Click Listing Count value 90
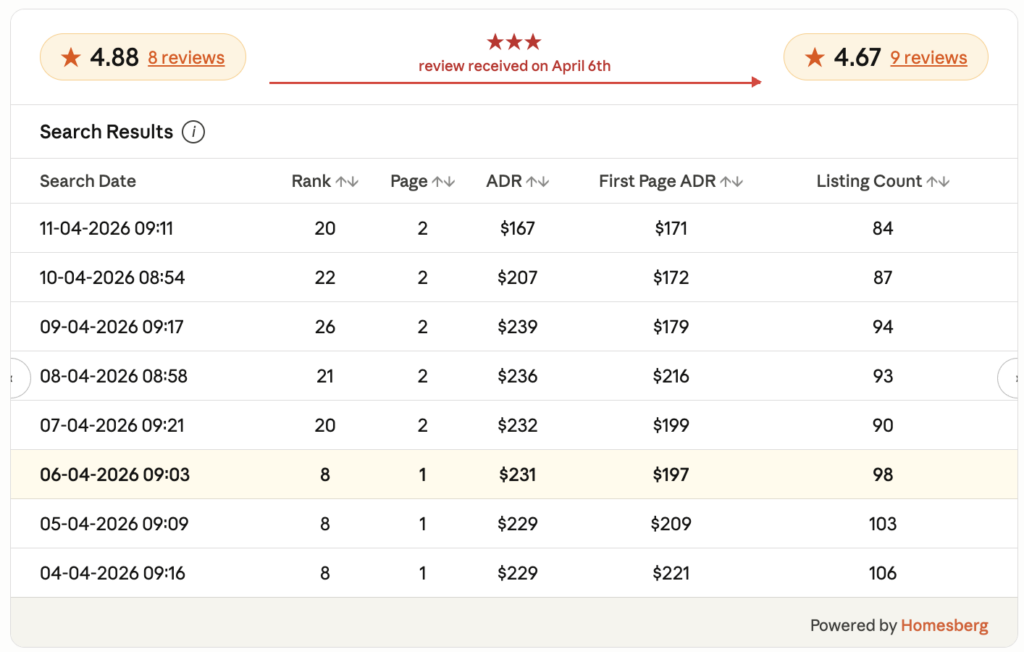This screenshot has width=1024, height=652. [x=882, y=425]
